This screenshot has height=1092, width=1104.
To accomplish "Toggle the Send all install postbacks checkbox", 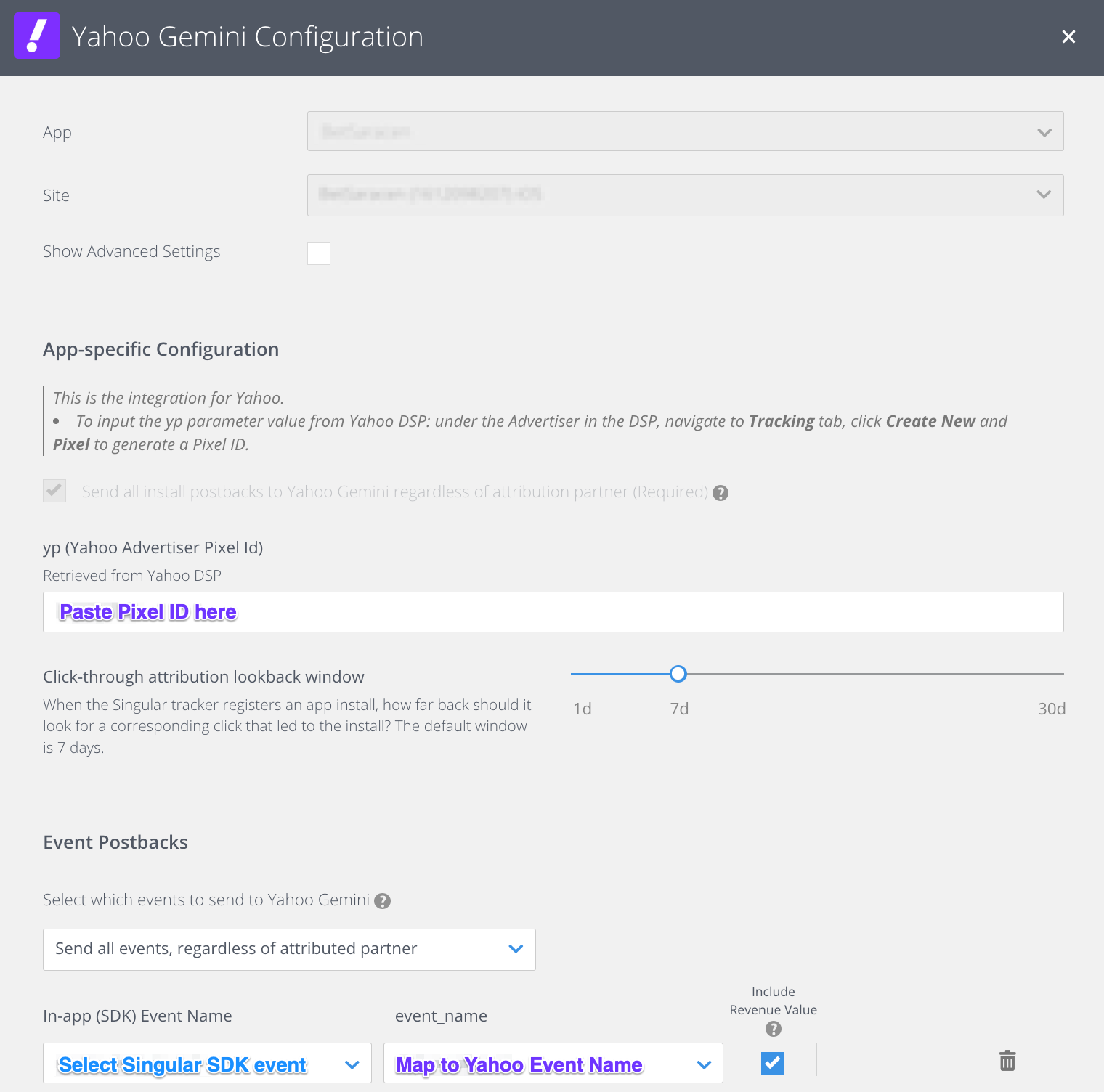I will coord(54,491).
